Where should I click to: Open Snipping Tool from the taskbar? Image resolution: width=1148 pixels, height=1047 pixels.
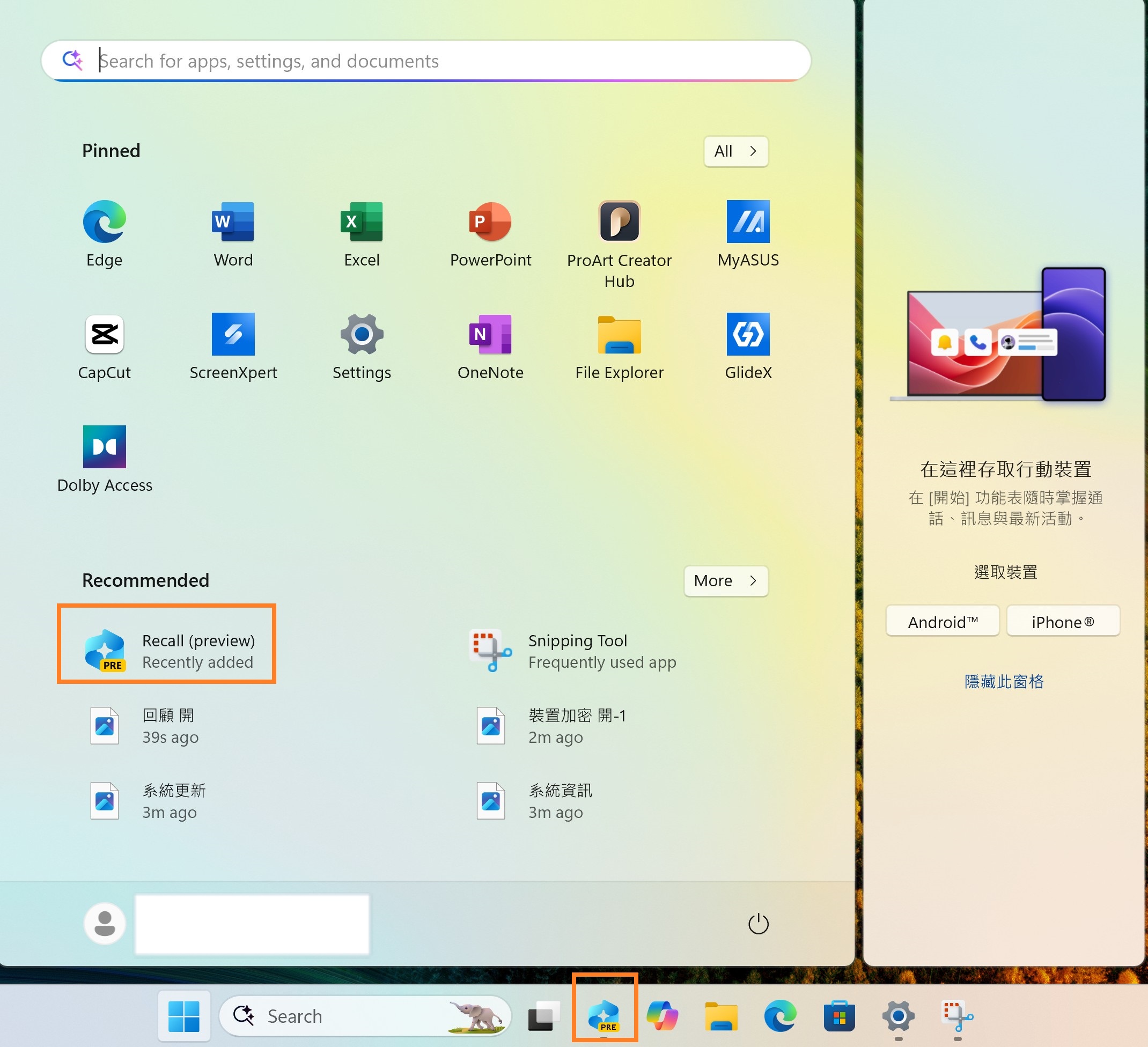pos(958,1016)
